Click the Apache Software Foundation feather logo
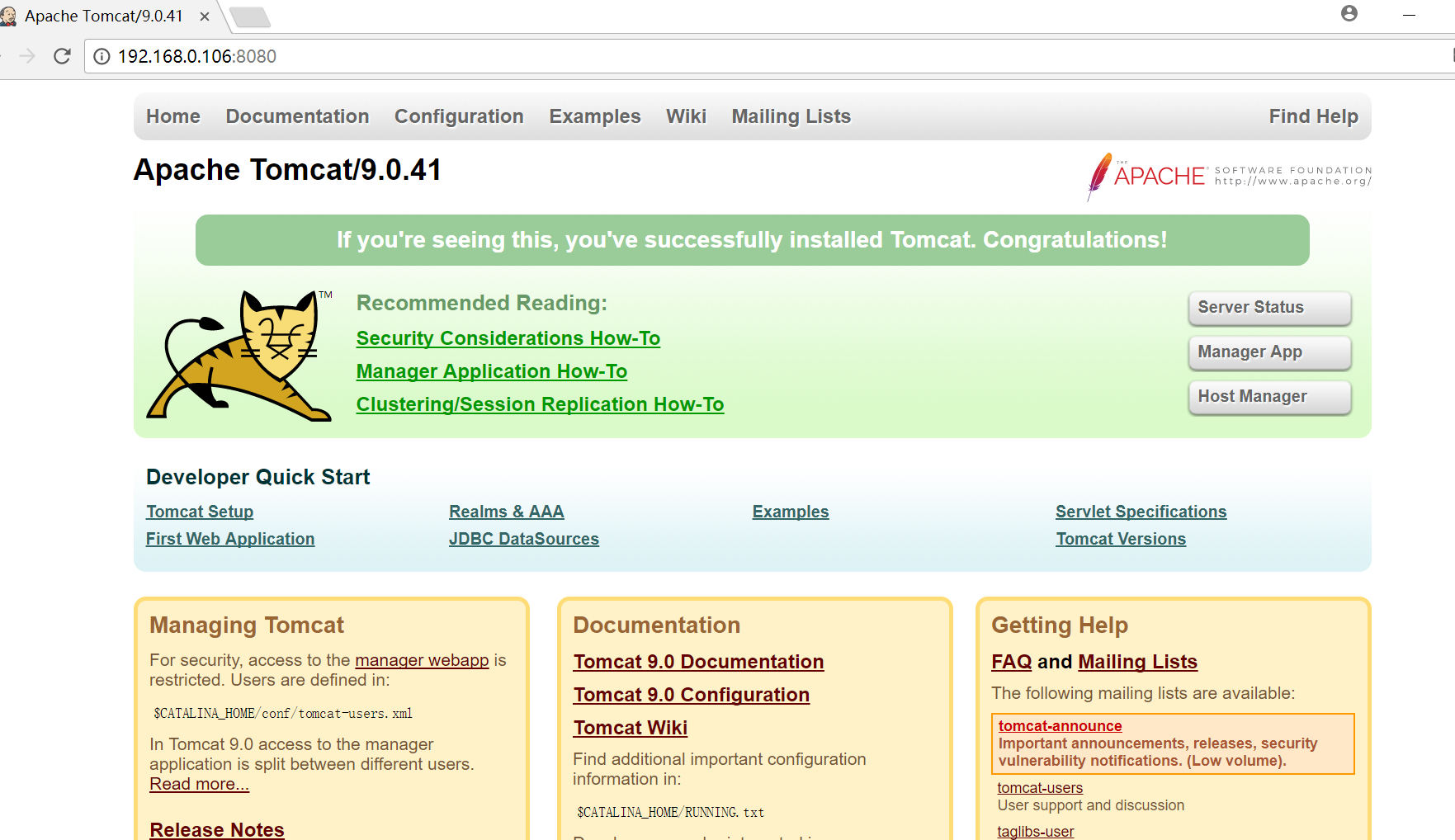Image resolution: width=1455 pixels, height=840 pixels. click(x=1229, y=176)
